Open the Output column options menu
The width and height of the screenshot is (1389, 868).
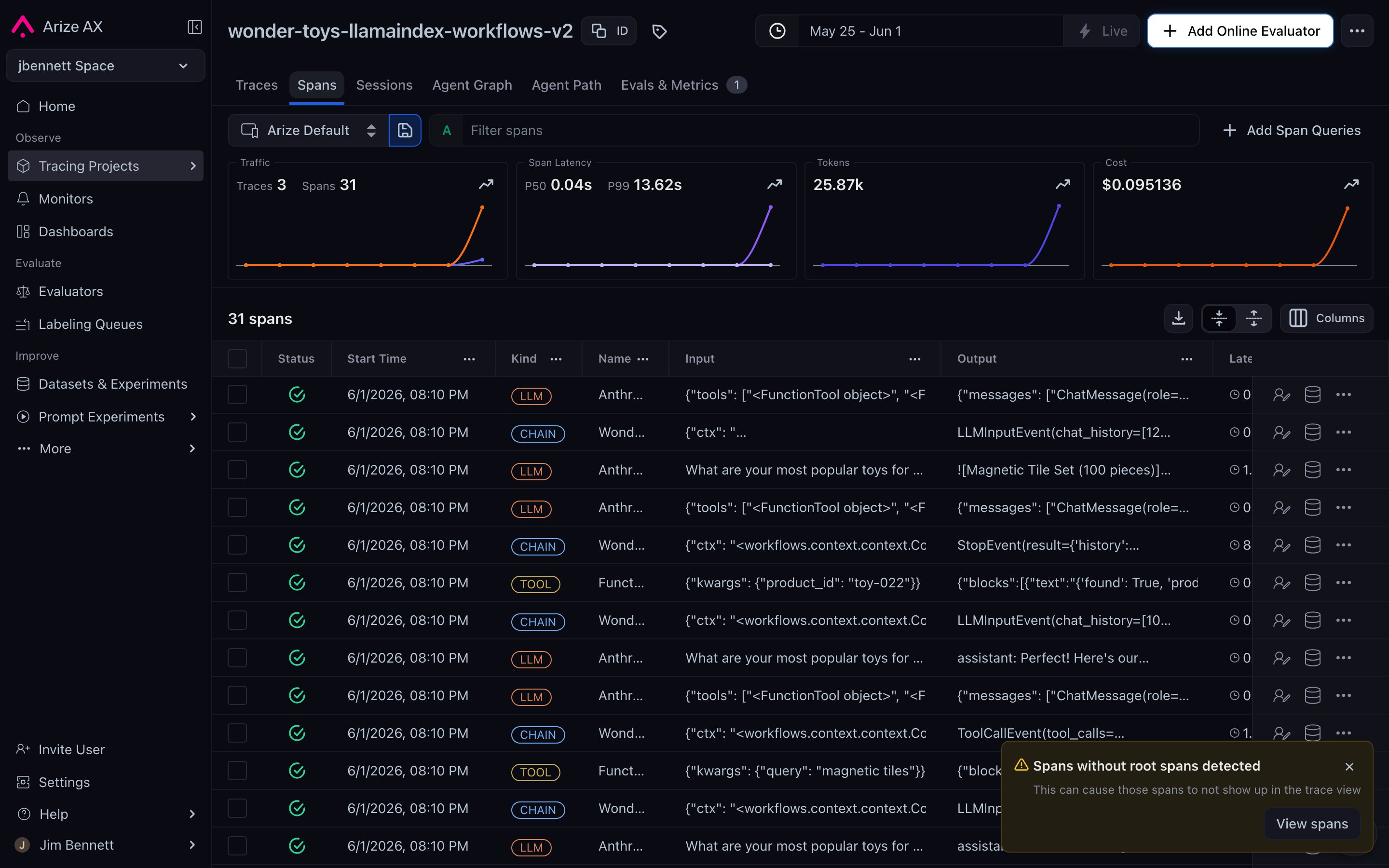pyautogui.click(x=1186, y=359)
